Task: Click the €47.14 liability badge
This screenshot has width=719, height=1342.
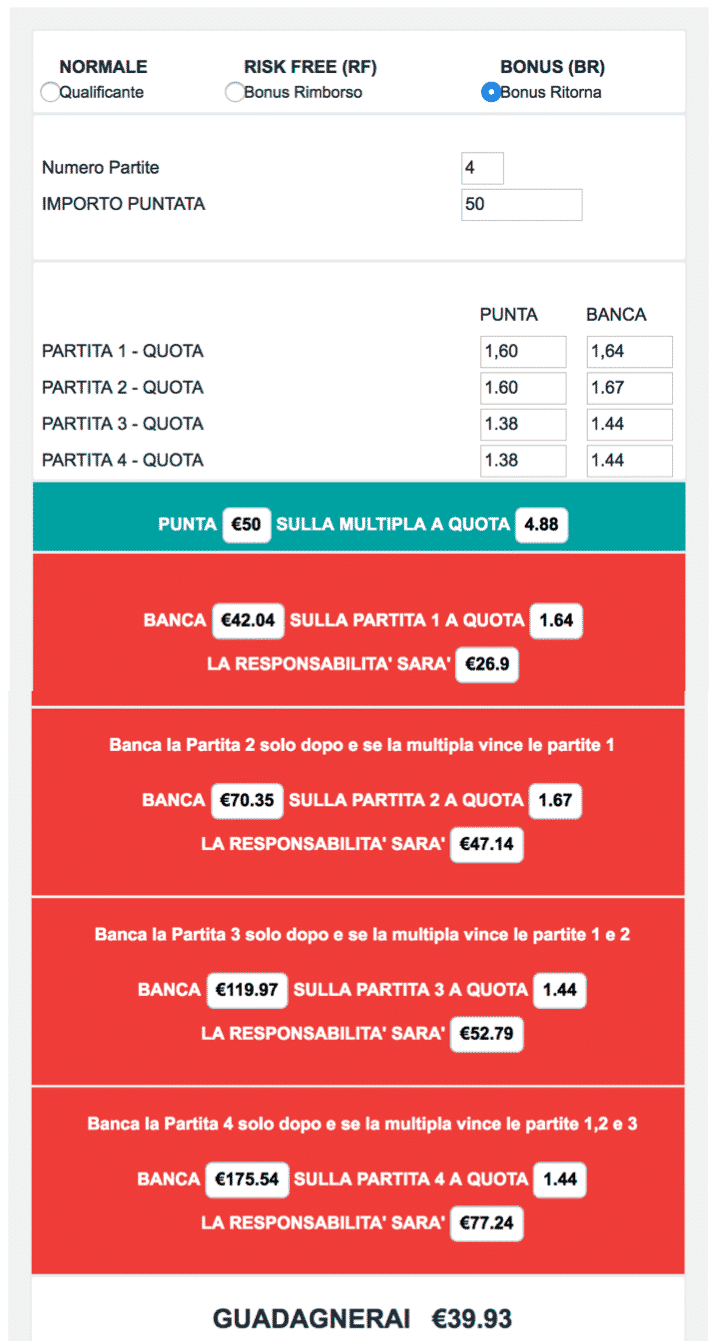Action: coord(486,844)
